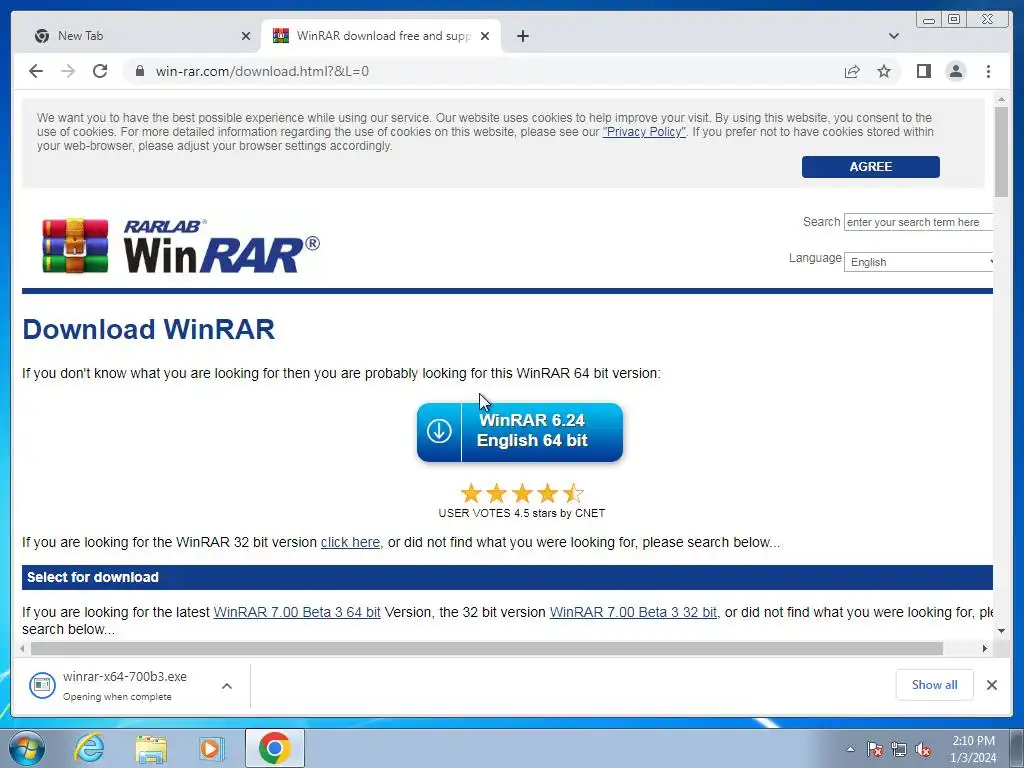Expand download item options chevron
Screen dimensions: 1024x768
[227, 686]
